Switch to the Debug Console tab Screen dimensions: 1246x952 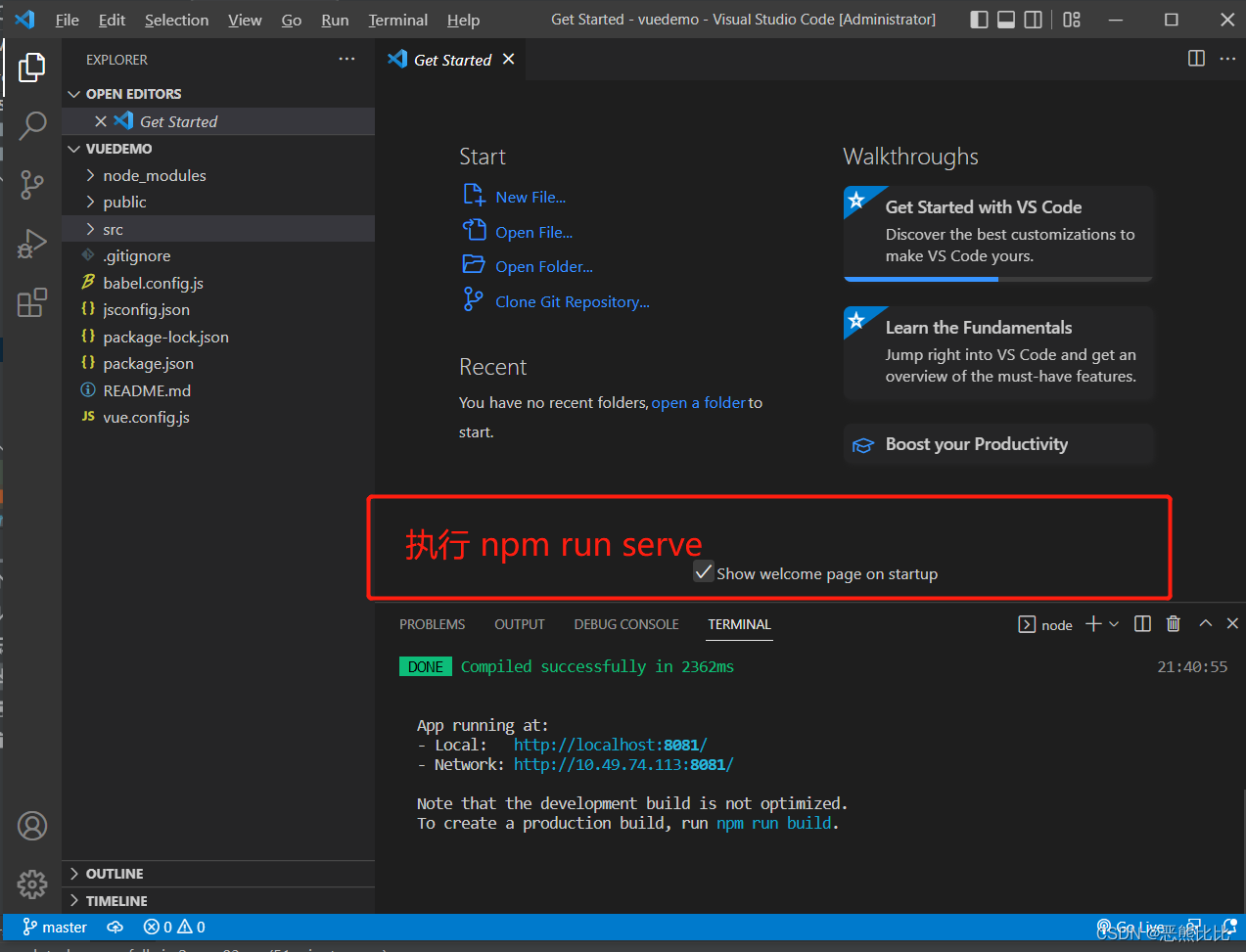pyautogui.click(x=626, y=624)
